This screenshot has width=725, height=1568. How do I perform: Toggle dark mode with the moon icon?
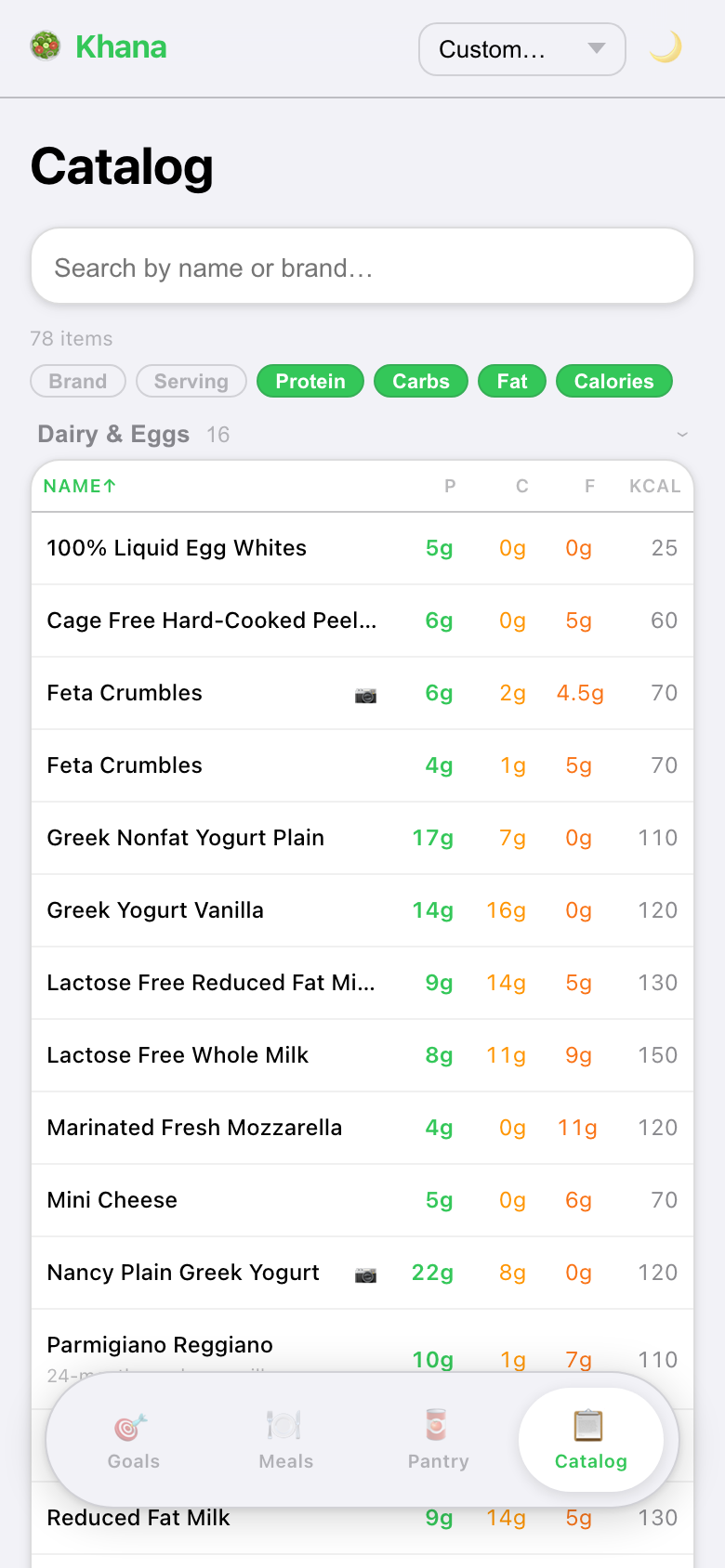point(666,47)
